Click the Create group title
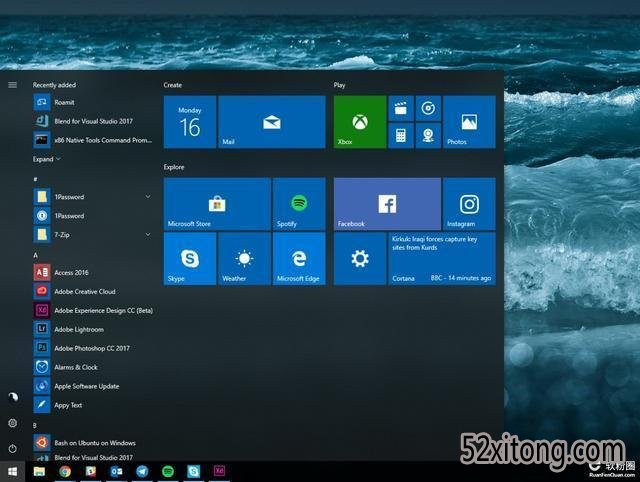This screenshot has height=482, width=640. 173,85
